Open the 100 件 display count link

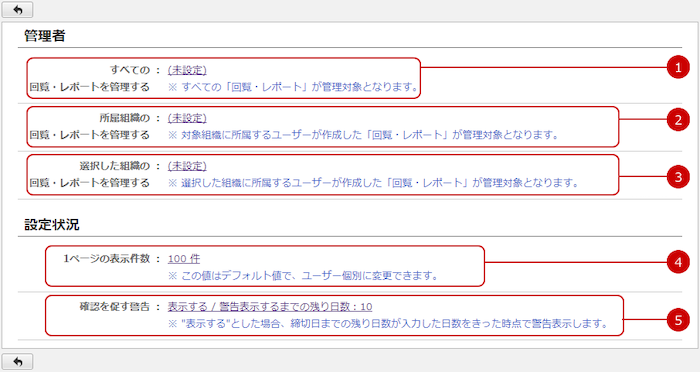tap(184, 259)
